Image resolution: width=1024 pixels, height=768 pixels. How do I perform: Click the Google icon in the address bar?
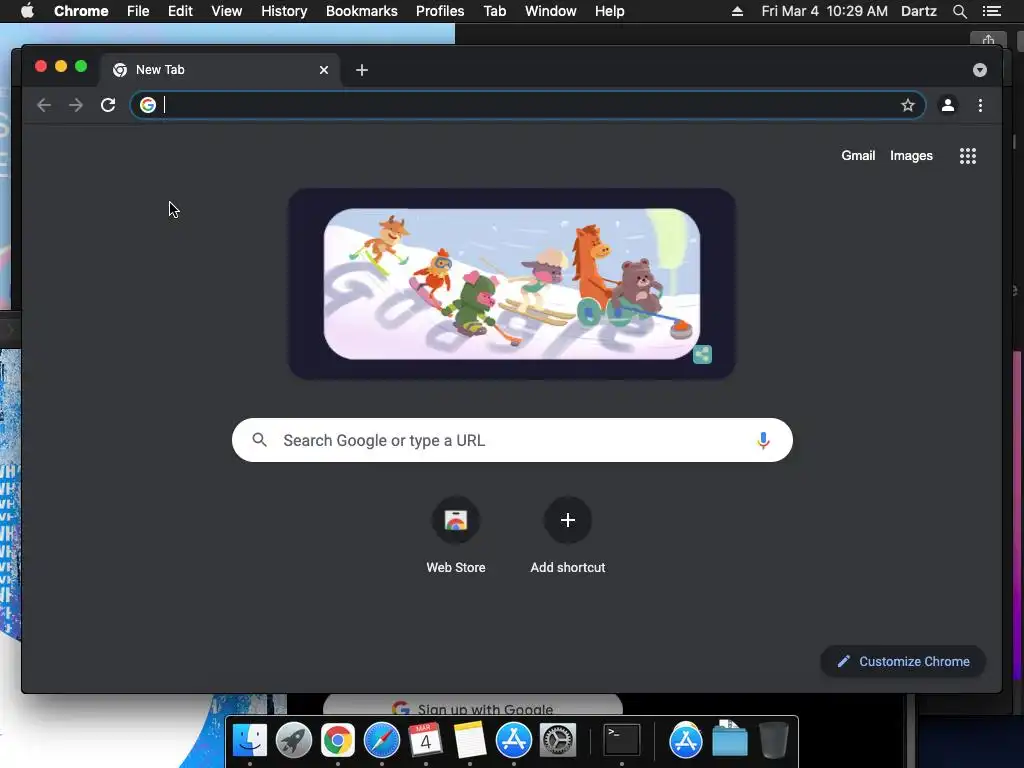point(148,104)
